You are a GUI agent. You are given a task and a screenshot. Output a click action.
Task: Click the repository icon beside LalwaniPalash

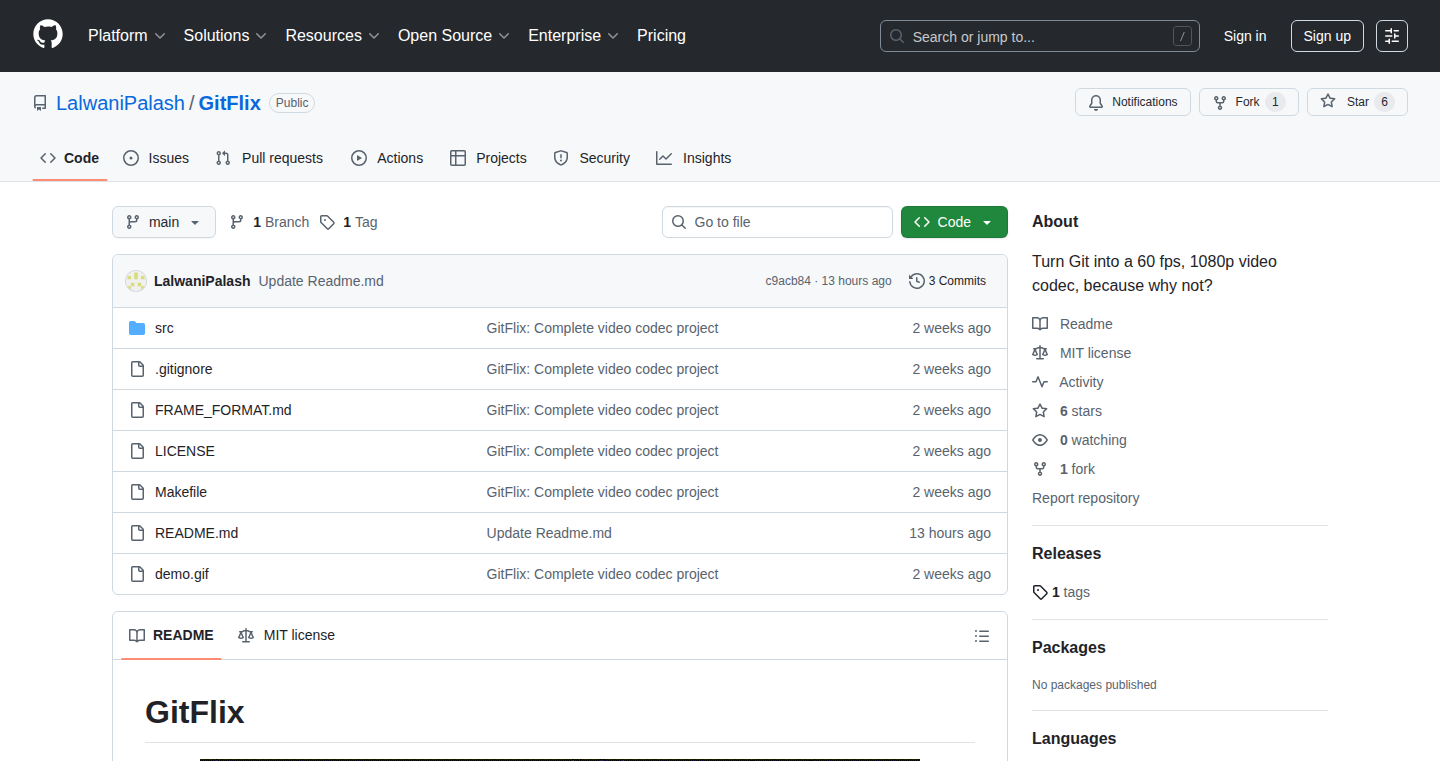point(40,103)
